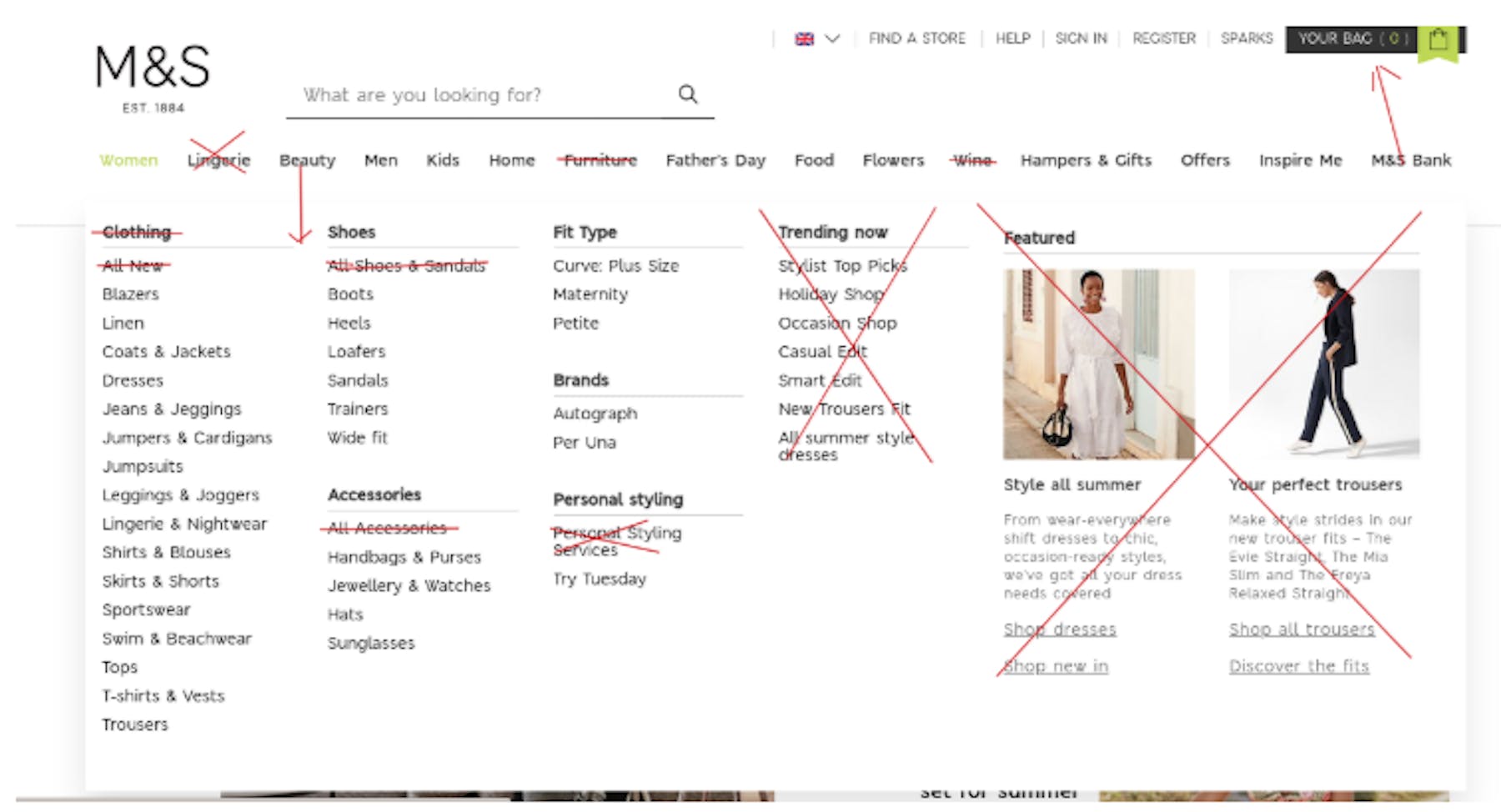Image resolution: width=1501 pixels, height=812 pixels.
Task: Open Autograph brand
Action: pos(595,414)
